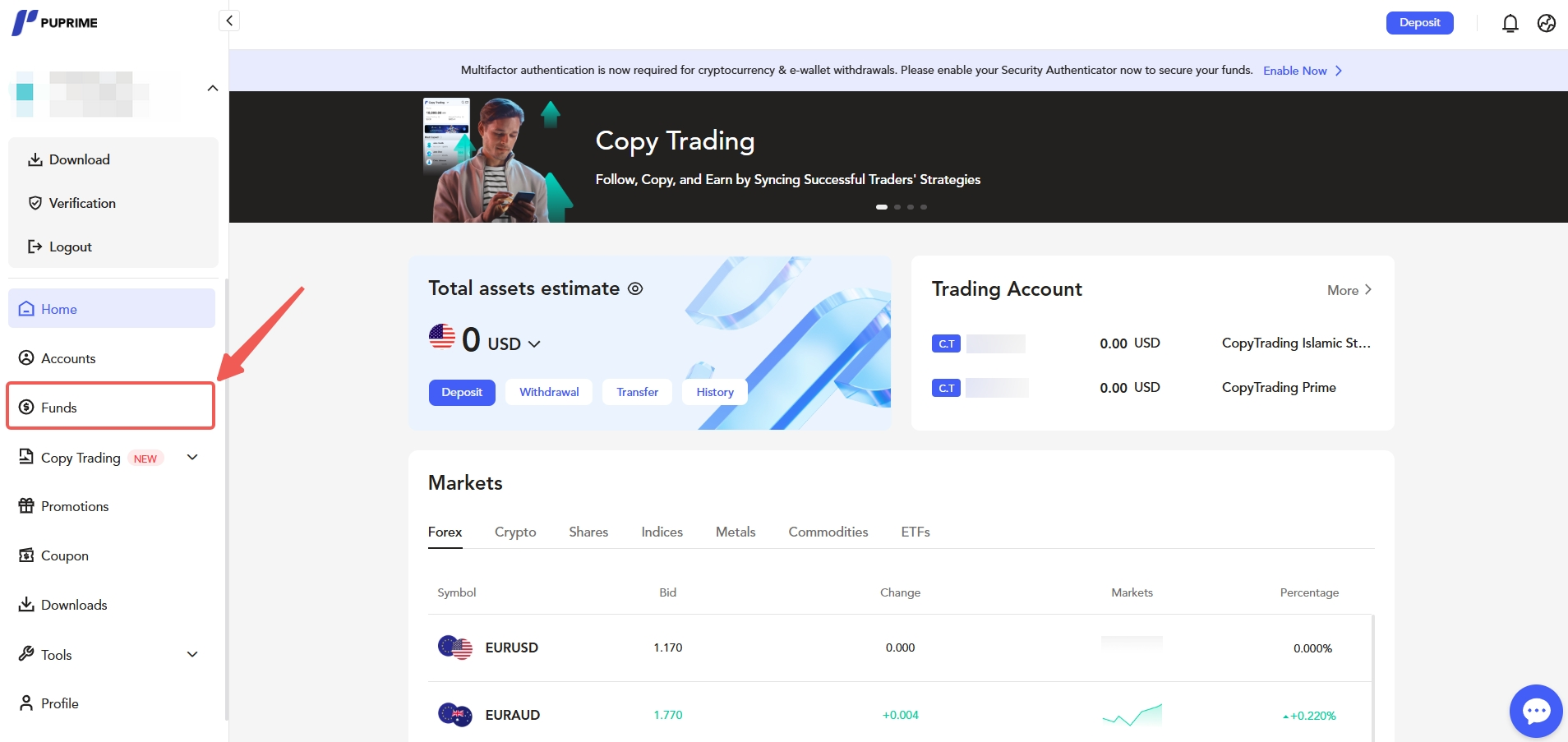
Task: Click the language globe icon
Action: coord(1547,23)
